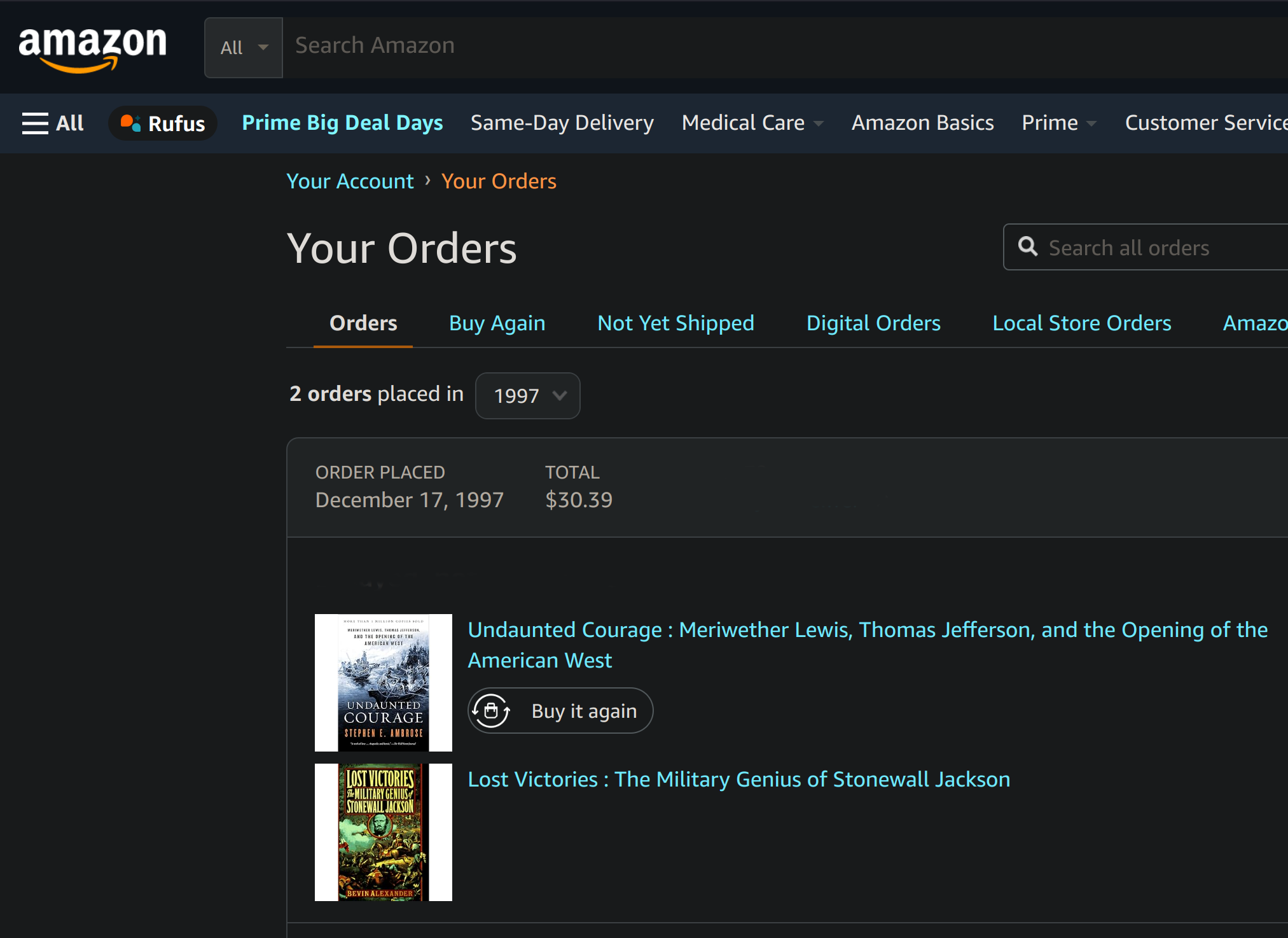Expand the Medical Care menu arrow
The image size is (1288, 938).
tap(819, 123)
